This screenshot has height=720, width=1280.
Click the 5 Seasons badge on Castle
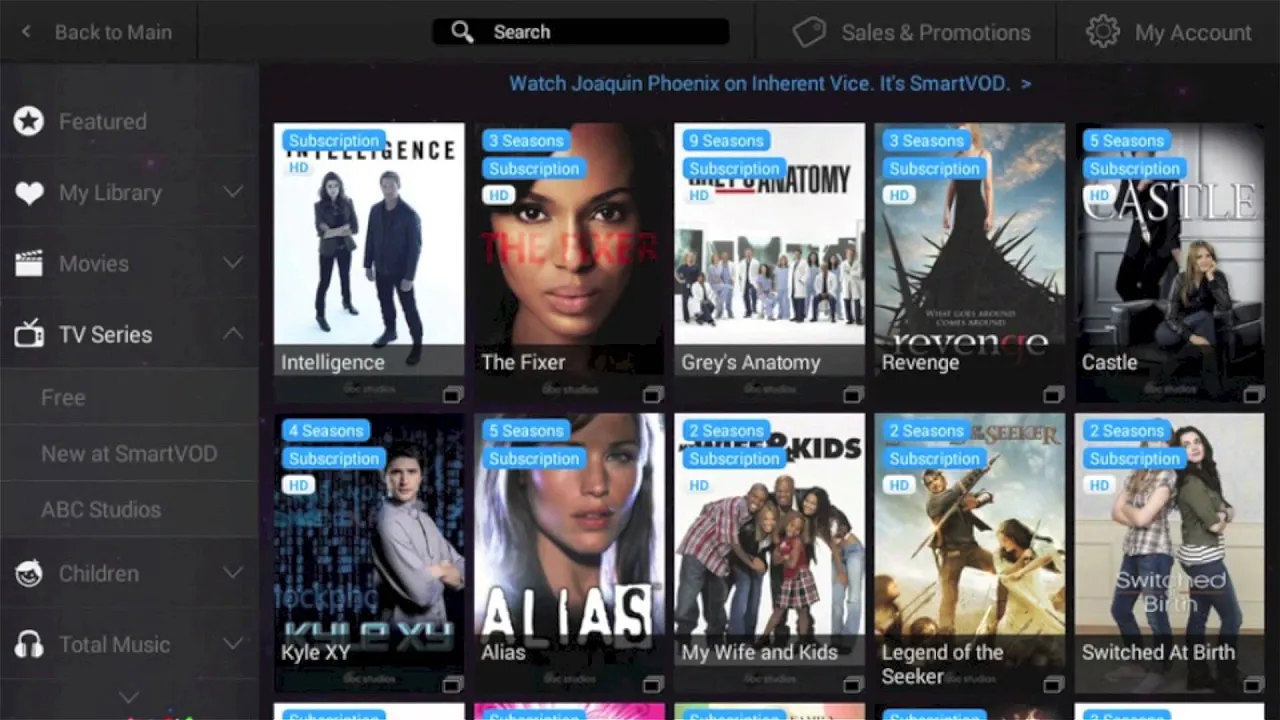[1126, 141]
